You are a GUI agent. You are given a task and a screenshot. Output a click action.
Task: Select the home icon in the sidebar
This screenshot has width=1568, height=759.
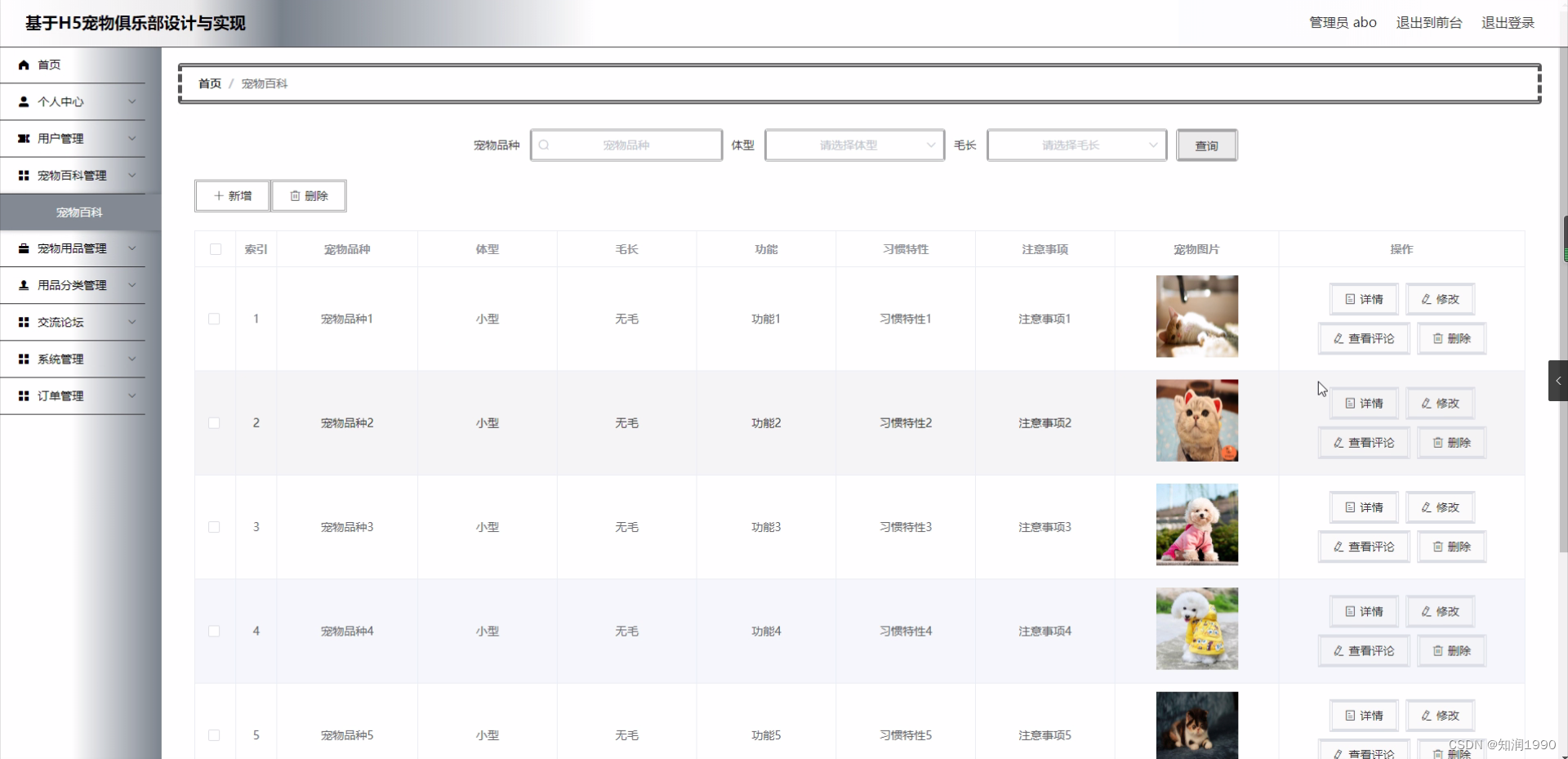pyautogui.click(x=24, y=65)
